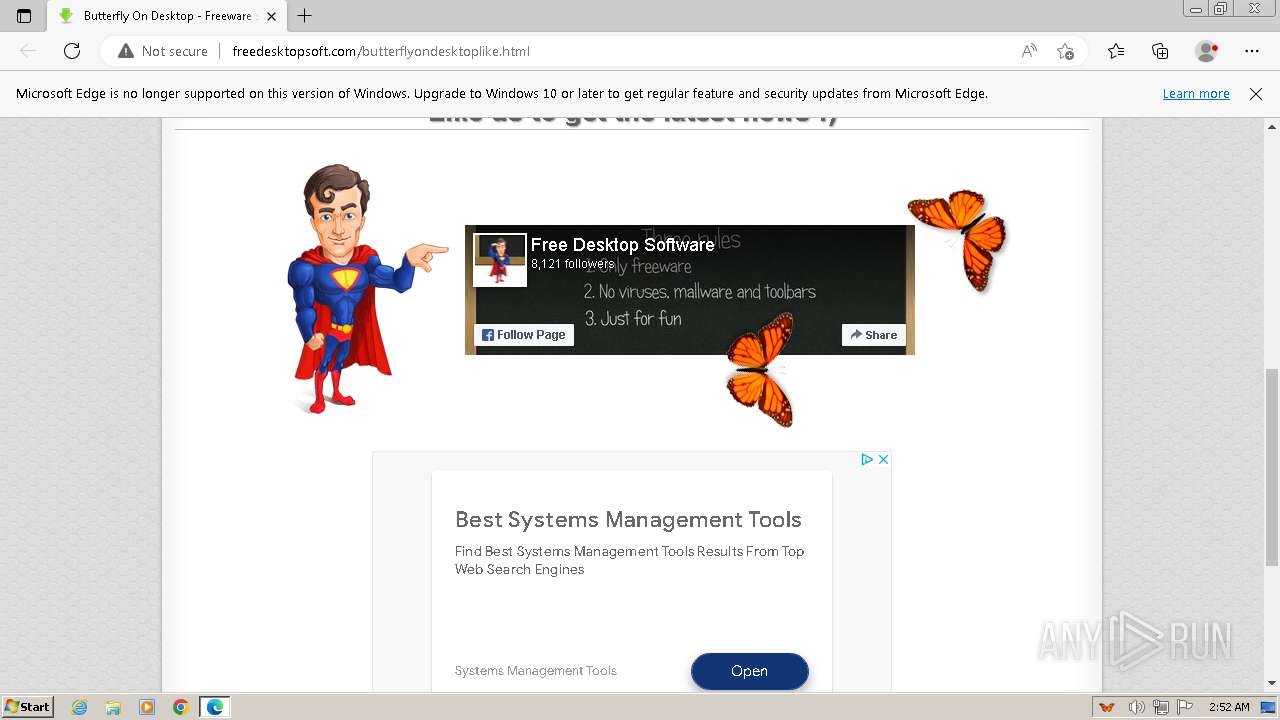
Task: Click the Systems Management Tools ad label
Action: pyautogui.click(x=536, y=671)
